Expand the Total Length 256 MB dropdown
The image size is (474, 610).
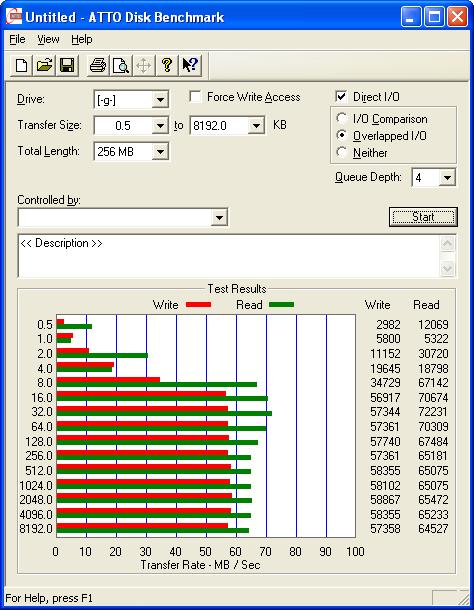[160, 151]
